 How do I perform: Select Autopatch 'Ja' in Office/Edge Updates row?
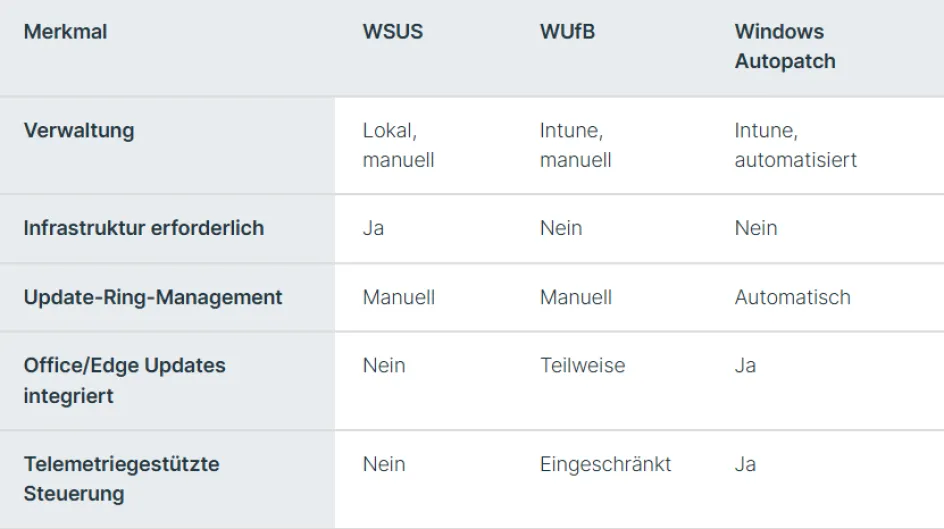pyautogui.click(x=745, y=366)
